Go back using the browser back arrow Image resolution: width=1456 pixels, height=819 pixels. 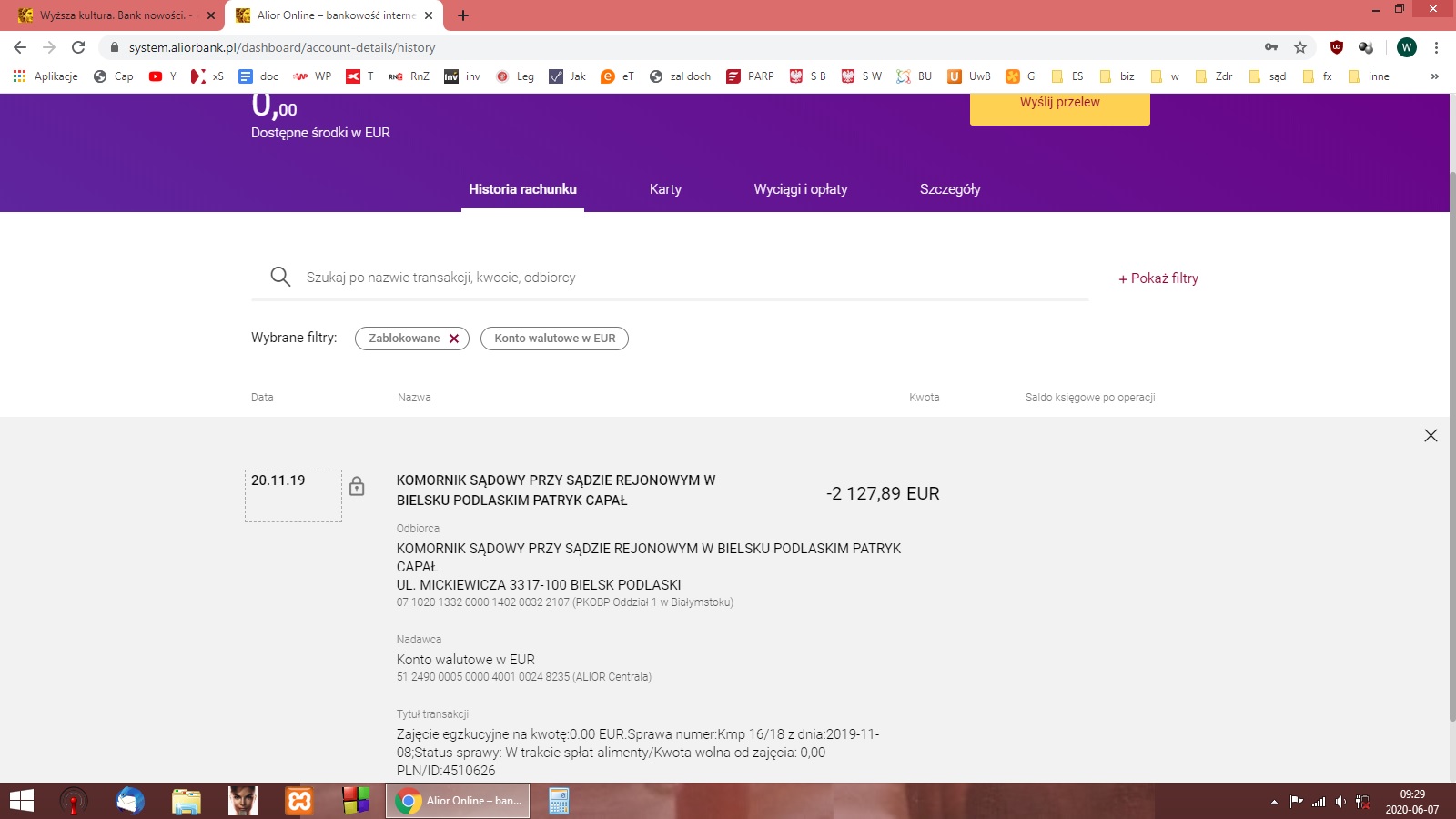[20, 47]
